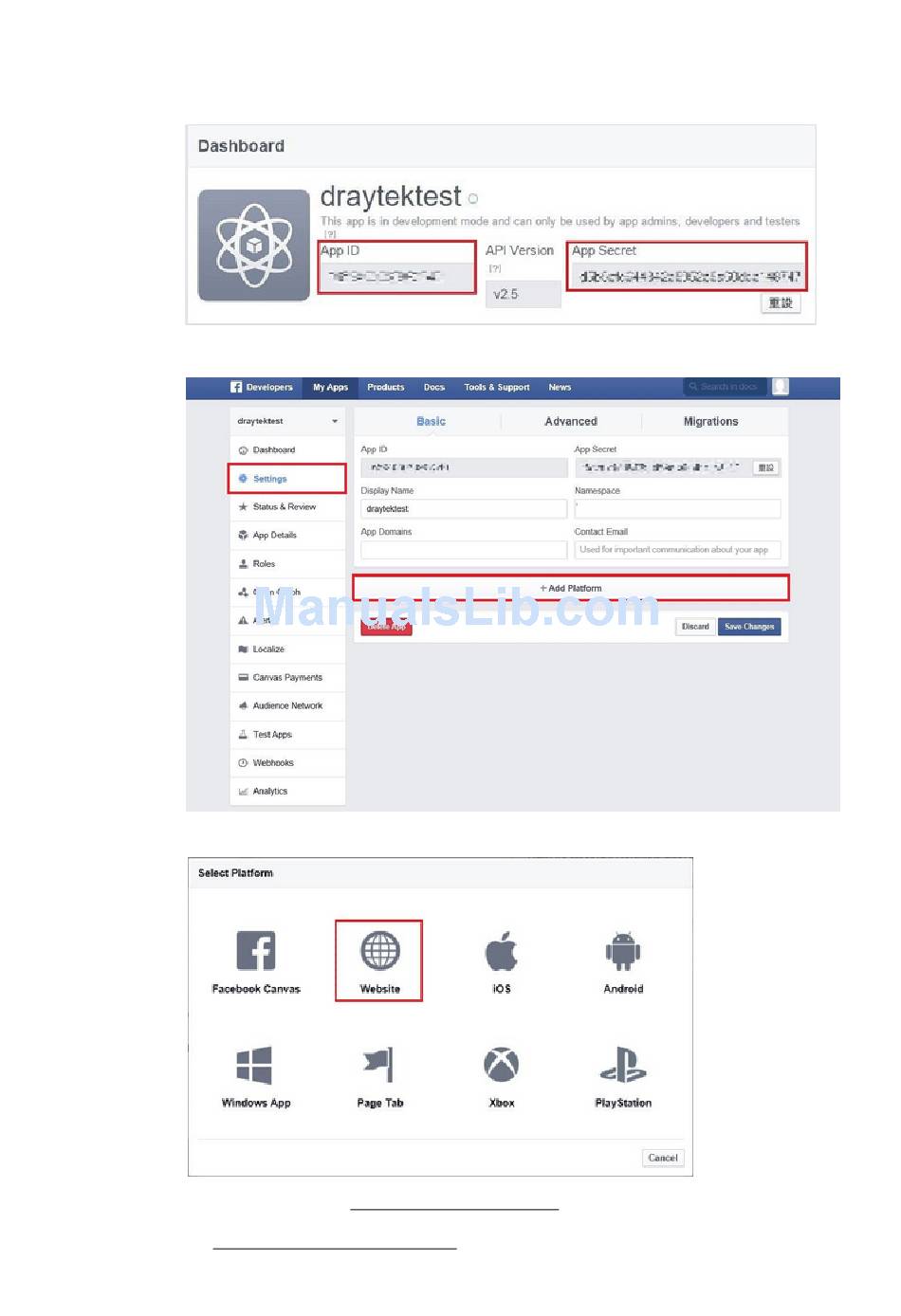The width and height of the screenshot is (901, 1316).
Task: Open Analytics in the sidebar
Action: [270, 792]
